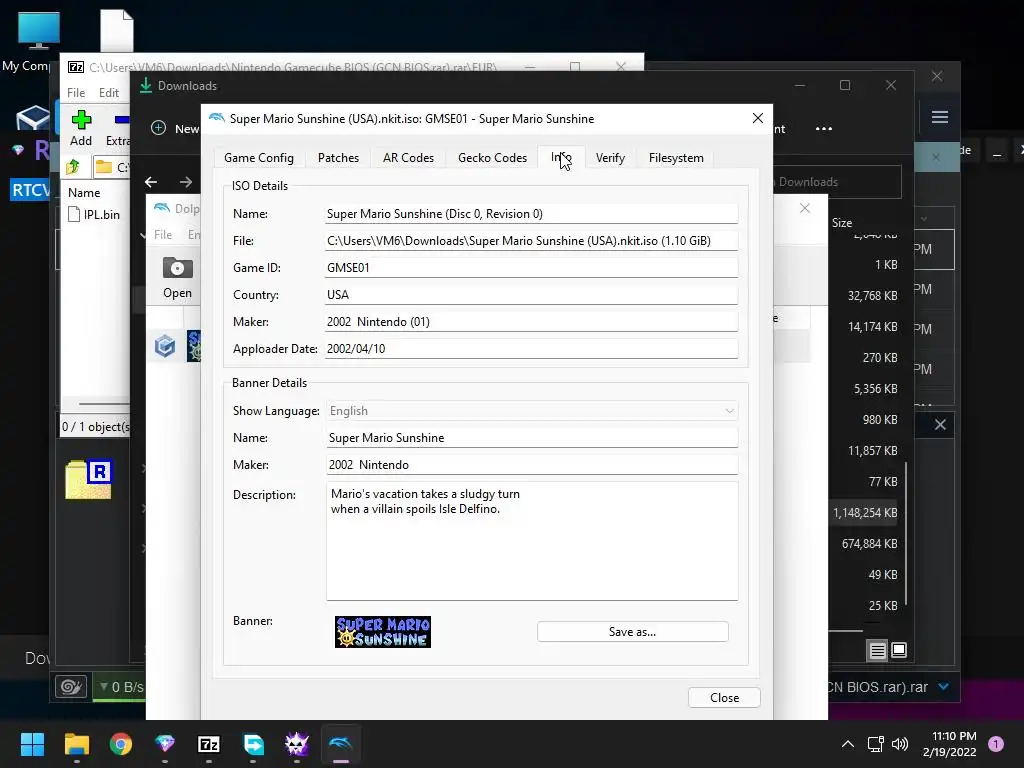Open the File menu in Dolphin window
Screen dimensions: 1024x768
pyautogui.click(x=163, y=234)
